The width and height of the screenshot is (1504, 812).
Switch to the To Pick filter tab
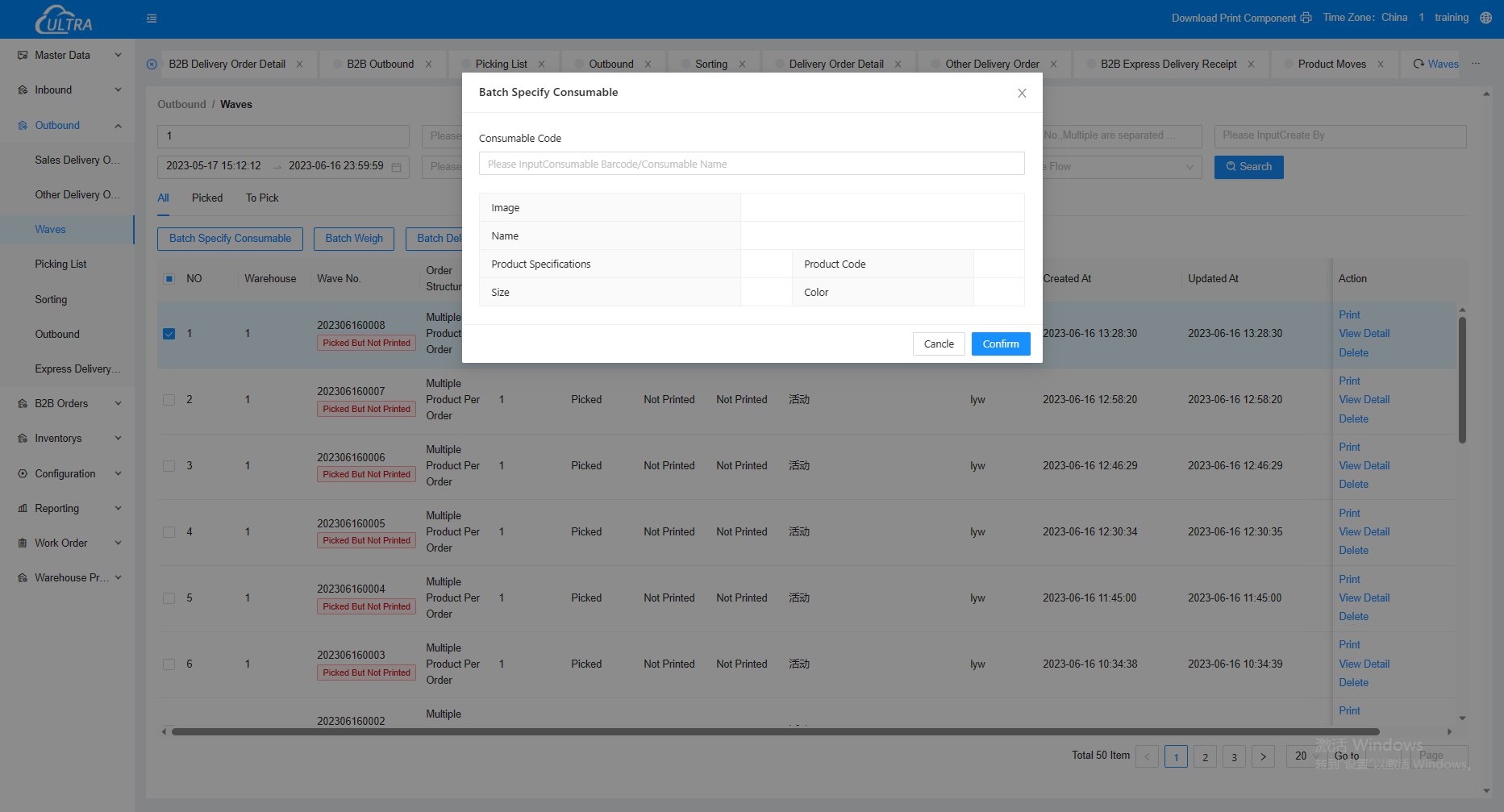coord(262,198)
